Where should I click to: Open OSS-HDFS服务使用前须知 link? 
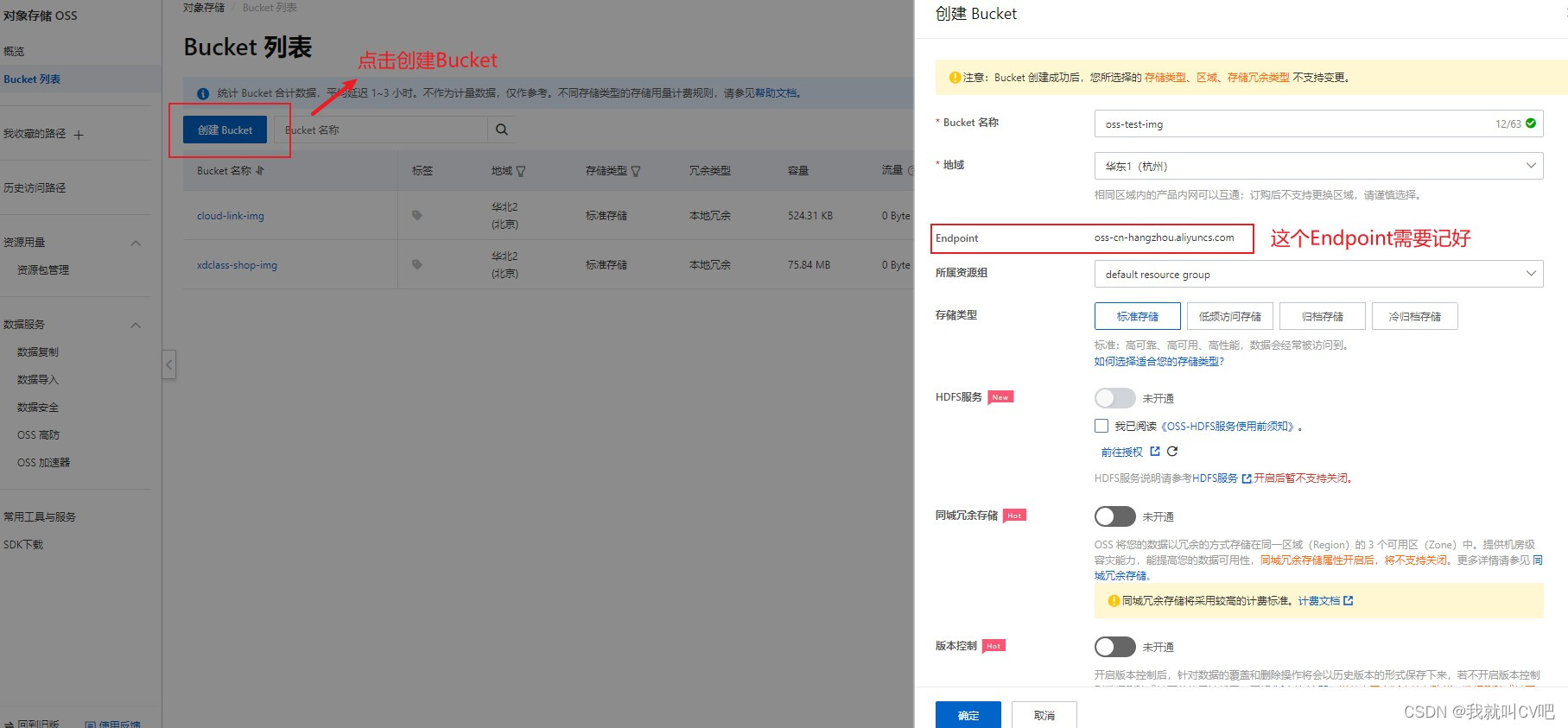pyautogui.click(x=1229, y=426)
